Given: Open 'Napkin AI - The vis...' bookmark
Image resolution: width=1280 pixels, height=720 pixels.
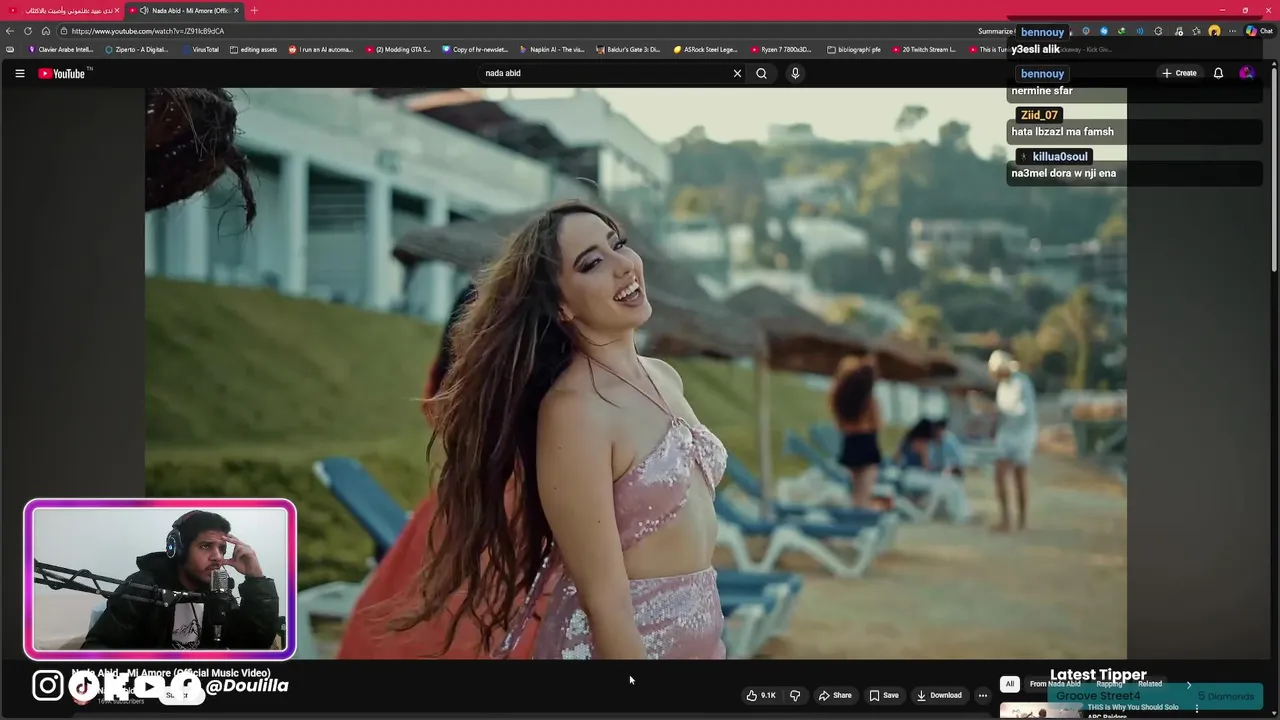Looking at the screenshot, I should 552,49.
